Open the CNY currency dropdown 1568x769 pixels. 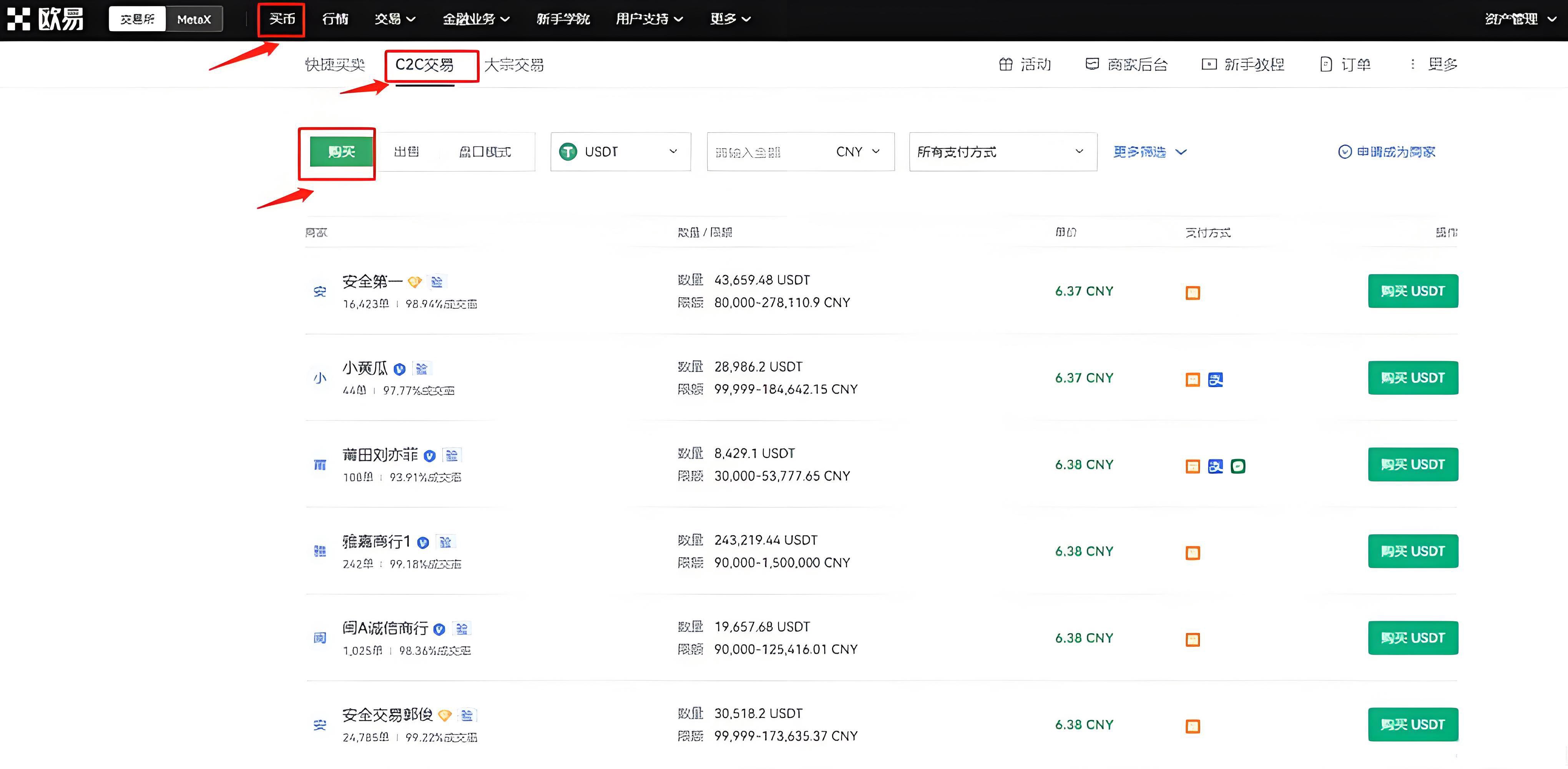coord(858,151)
